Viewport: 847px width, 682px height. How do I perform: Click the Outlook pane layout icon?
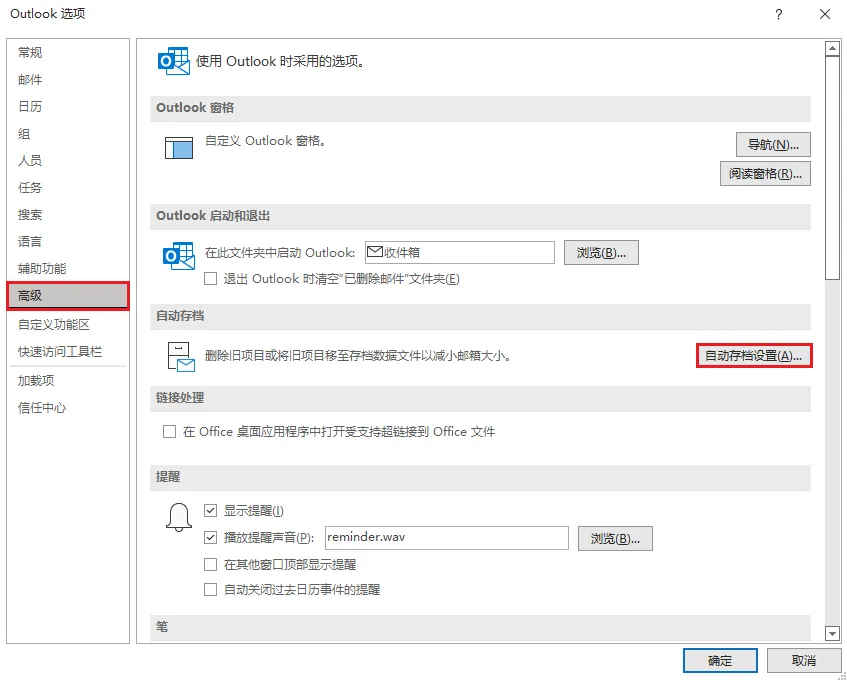pos(178,148)
